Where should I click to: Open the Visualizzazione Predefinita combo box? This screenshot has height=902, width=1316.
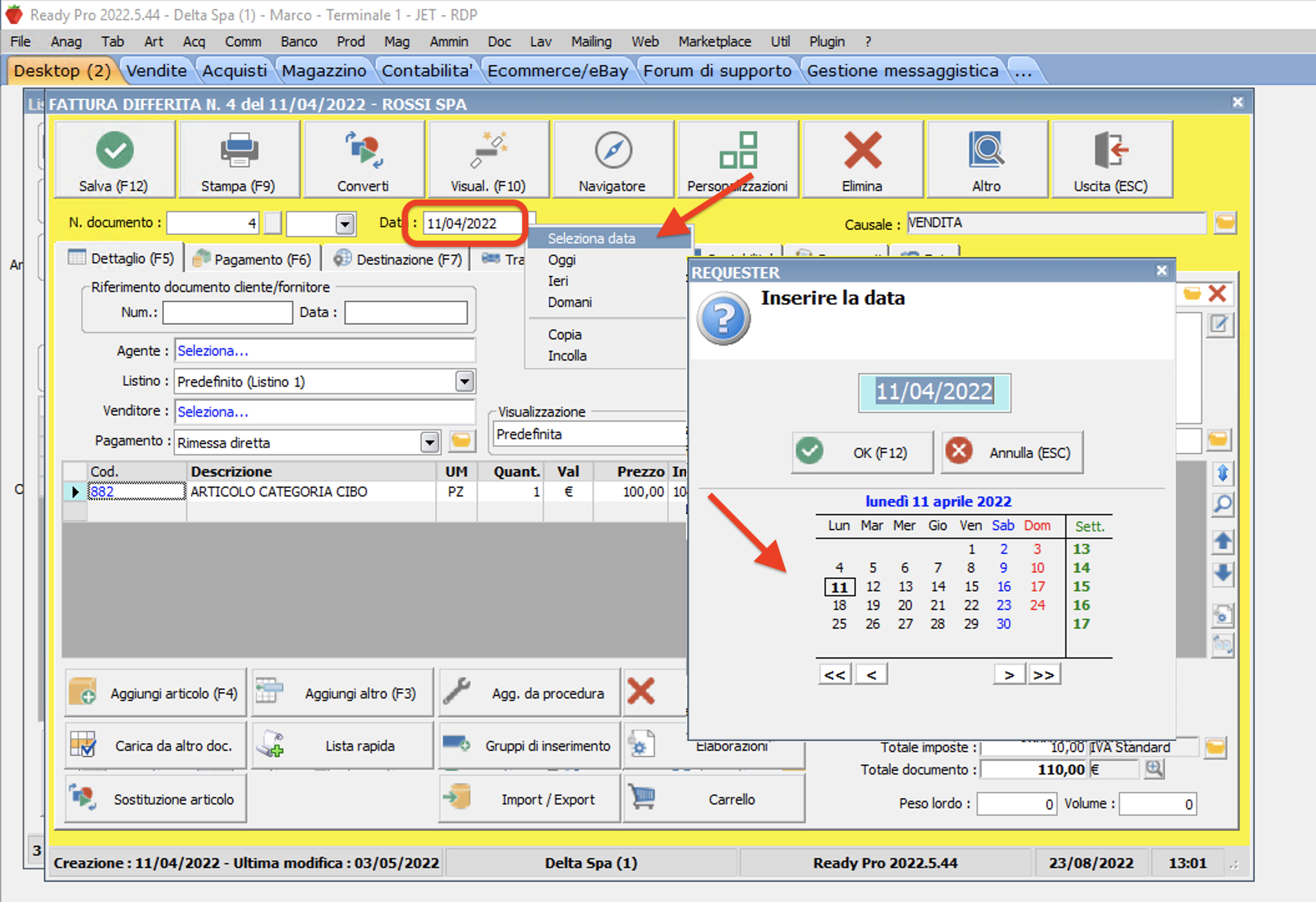tap(589, 435)
